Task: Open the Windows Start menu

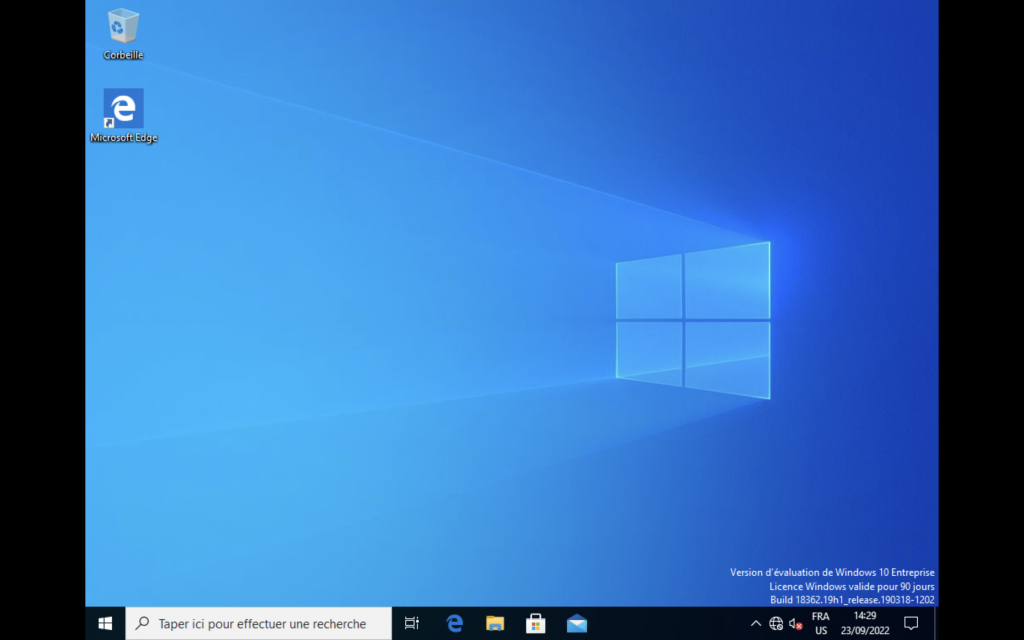Action: pos(105,623)
